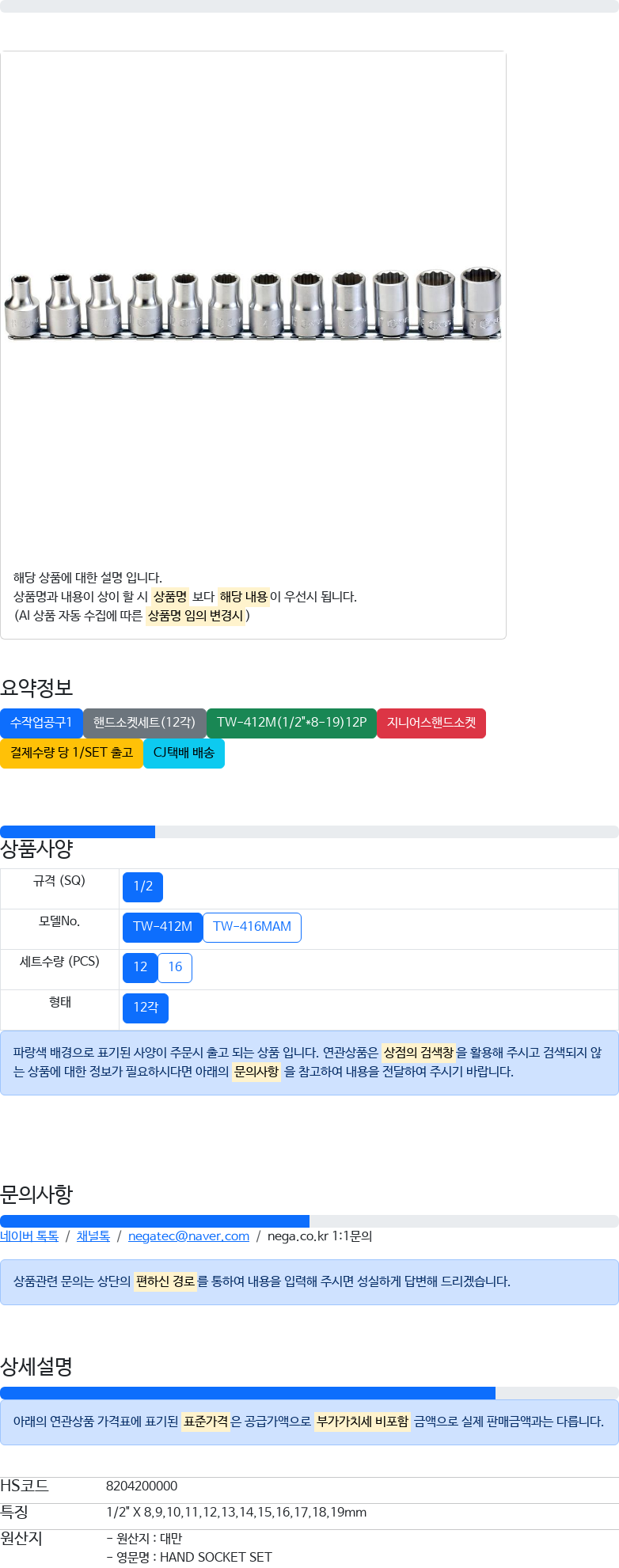
Task: Select the 수작업공구1 blue tag
Action: pyautogui.click(x=41, y=723)
